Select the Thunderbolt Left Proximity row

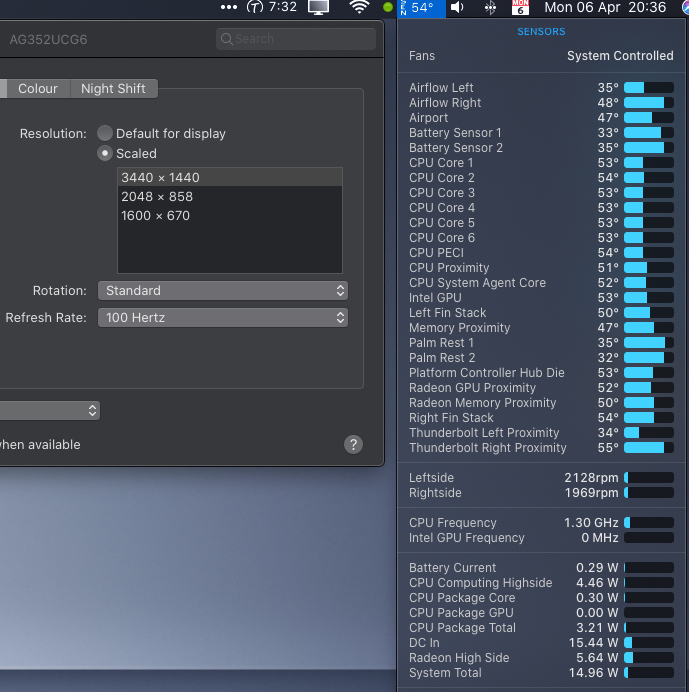(x=541, y=433)
